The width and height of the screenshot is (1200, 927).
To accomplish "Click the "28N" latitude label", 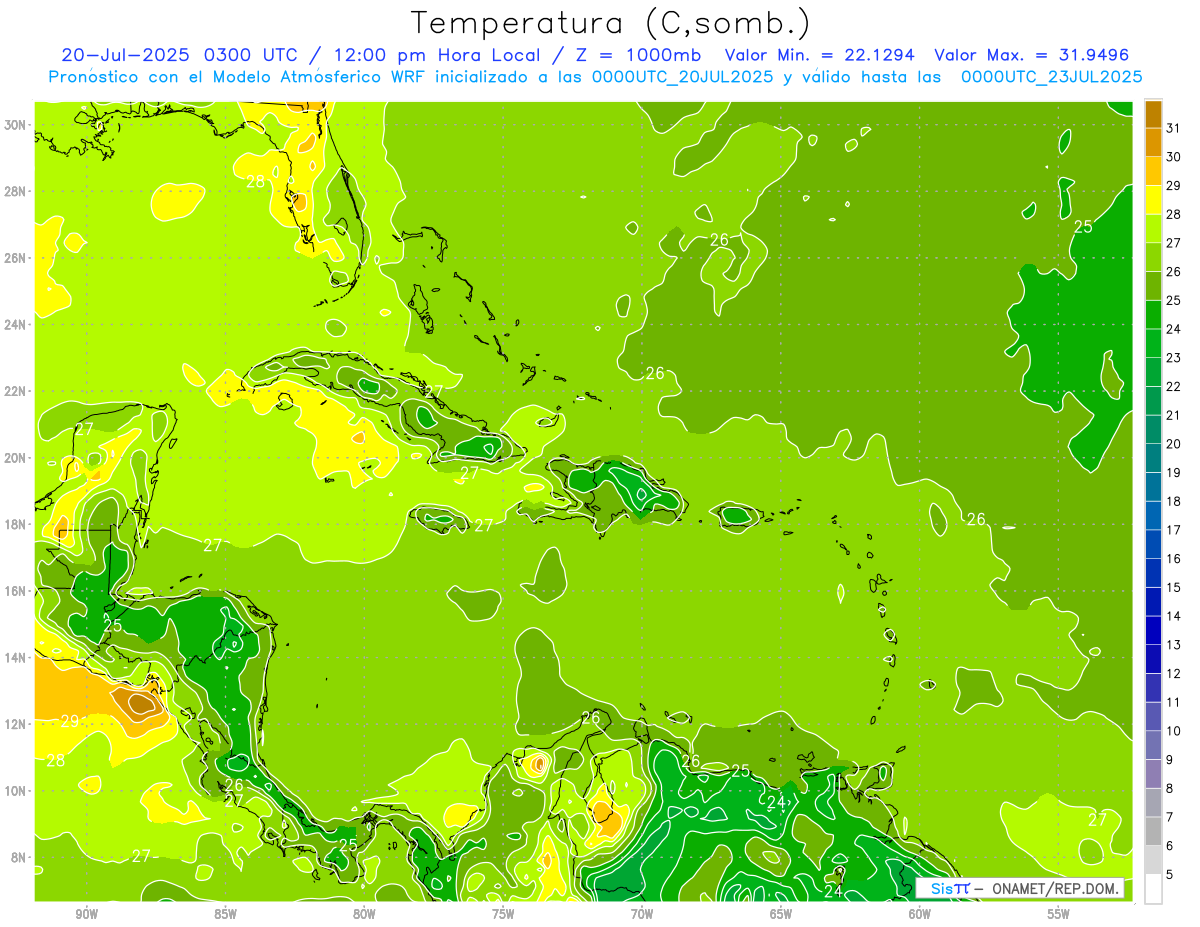I will pos(17,191).
